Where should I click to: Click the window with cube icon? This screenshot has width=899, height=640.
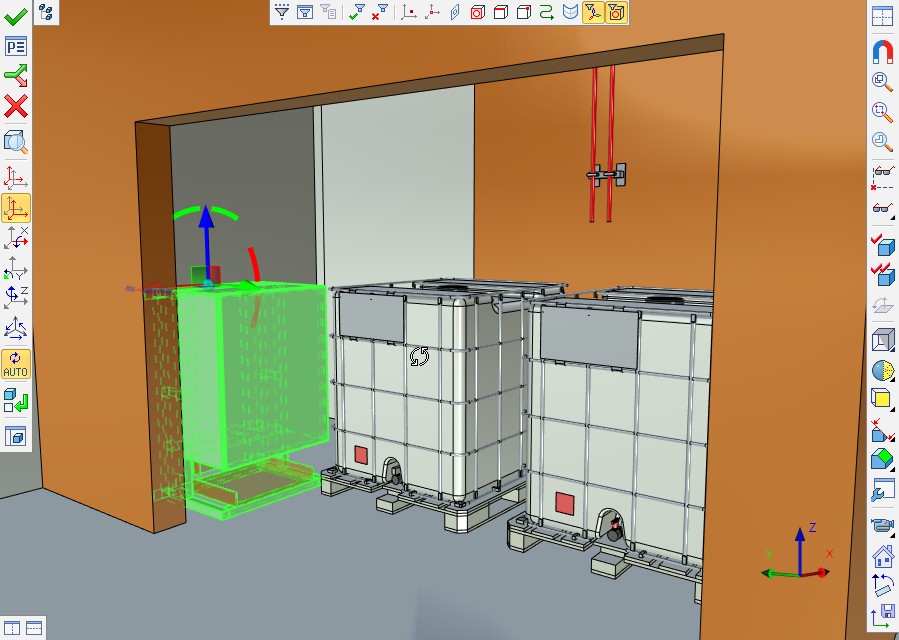pos(15,436)
